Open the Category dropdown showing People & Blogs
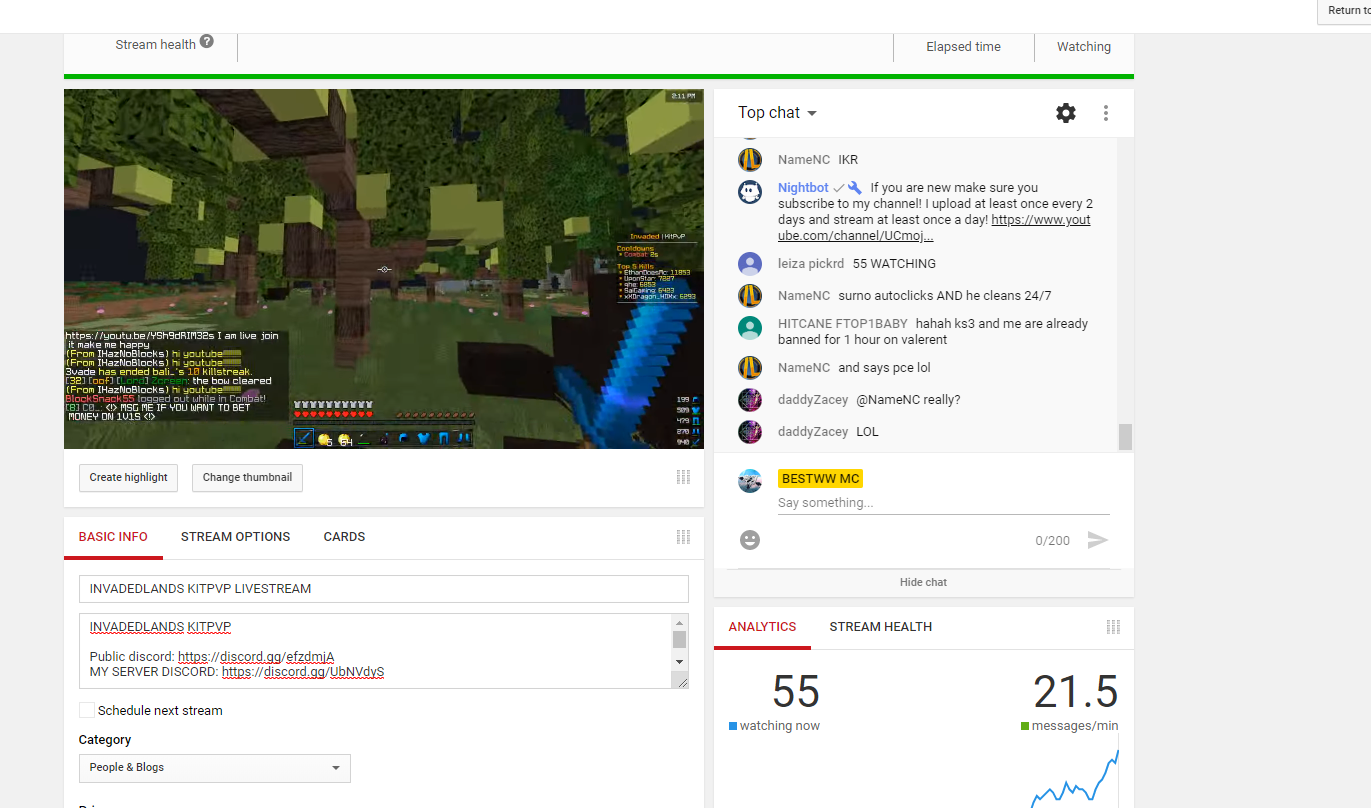1371x808 pixels. coord(215,768)
